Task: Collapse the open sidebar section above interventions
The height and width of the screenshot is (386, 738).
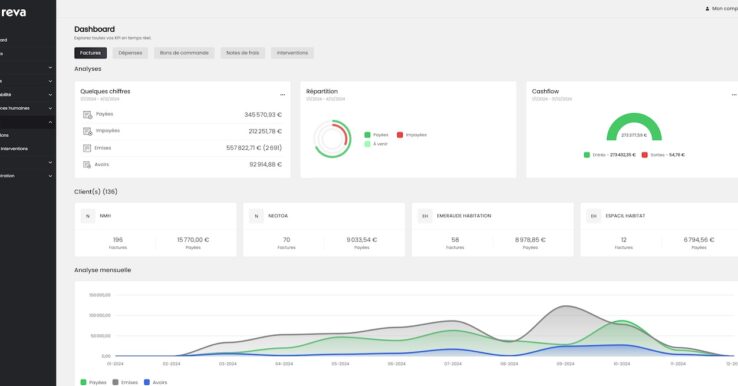Action: click(x=50, y=122)
